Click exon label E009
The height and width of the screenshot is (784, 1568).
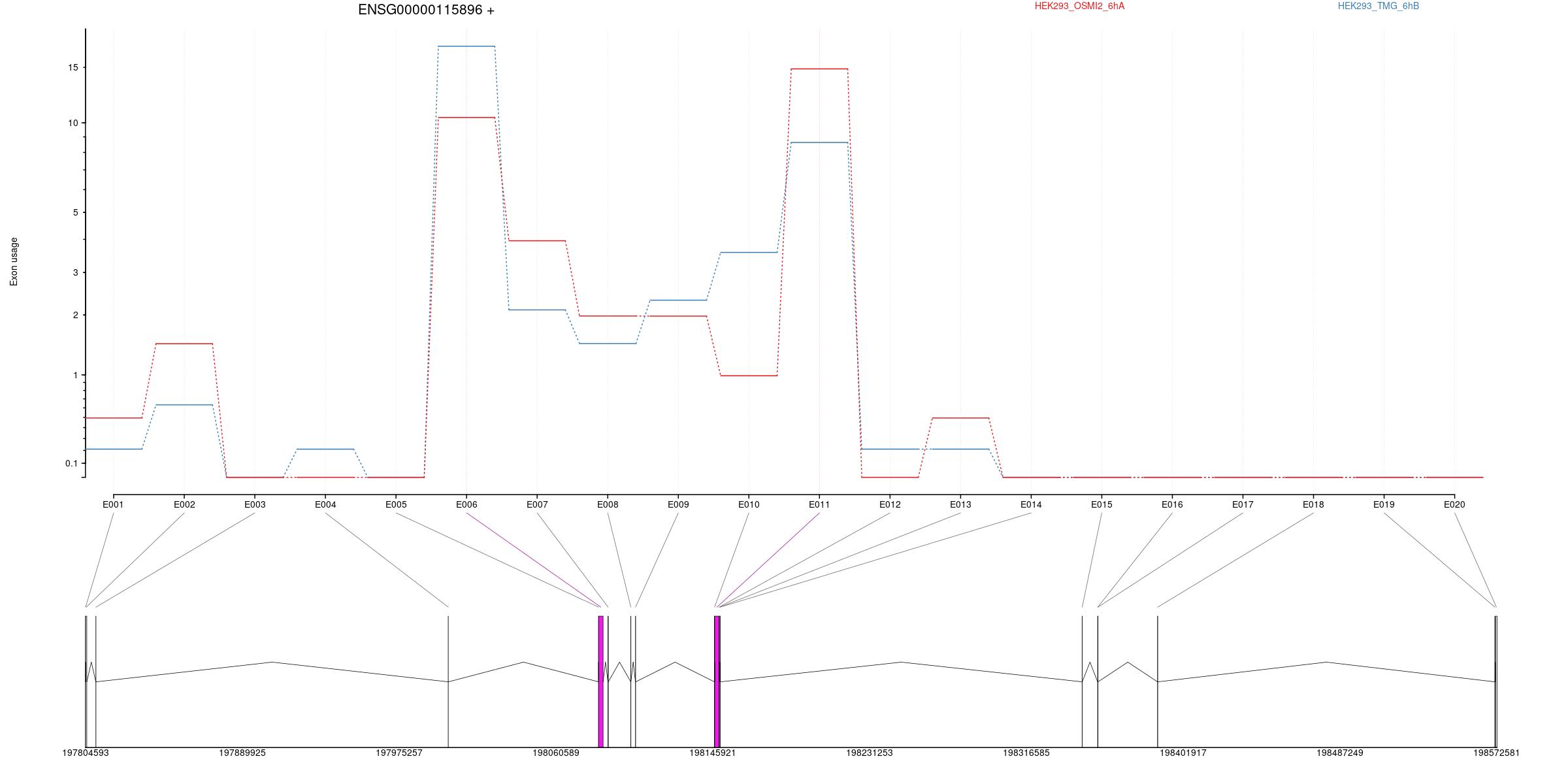point(678,504)
